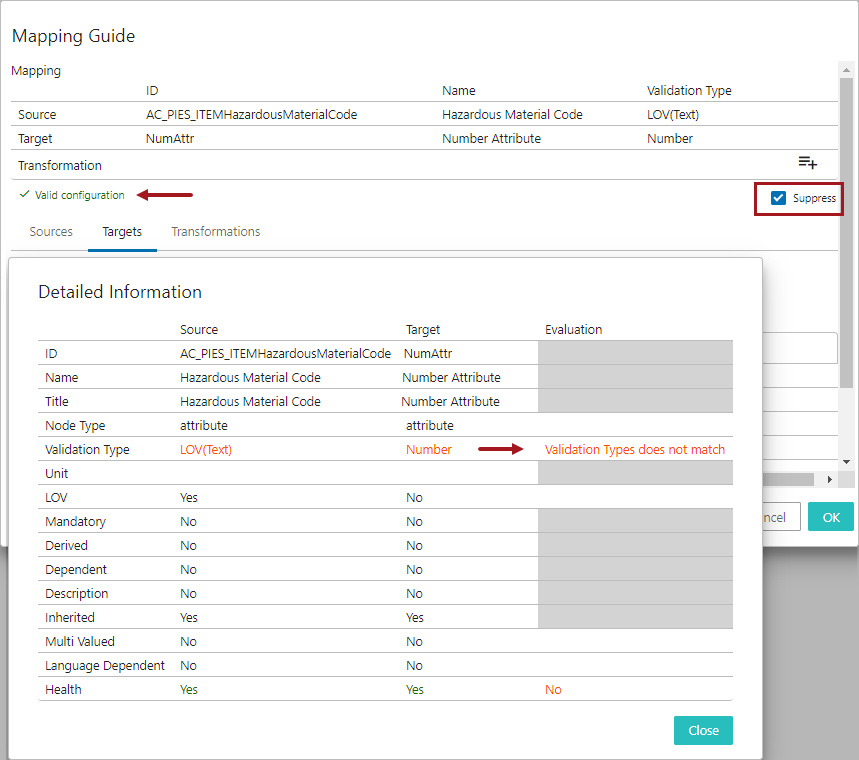Click the green Valid configuration checkmark
859x760 pixels.
[24, 195]
